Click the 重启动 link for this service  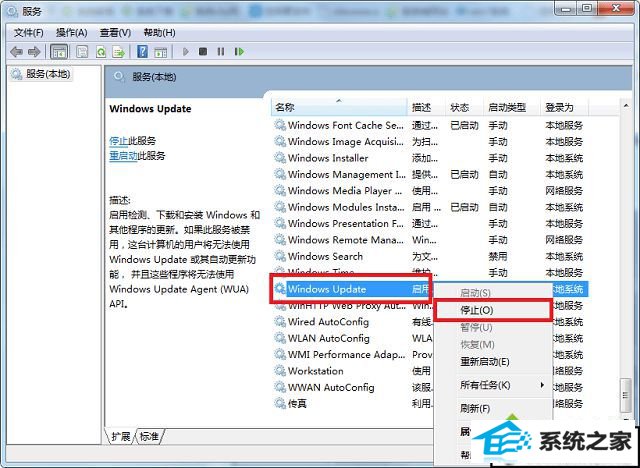tap(123, 156)
